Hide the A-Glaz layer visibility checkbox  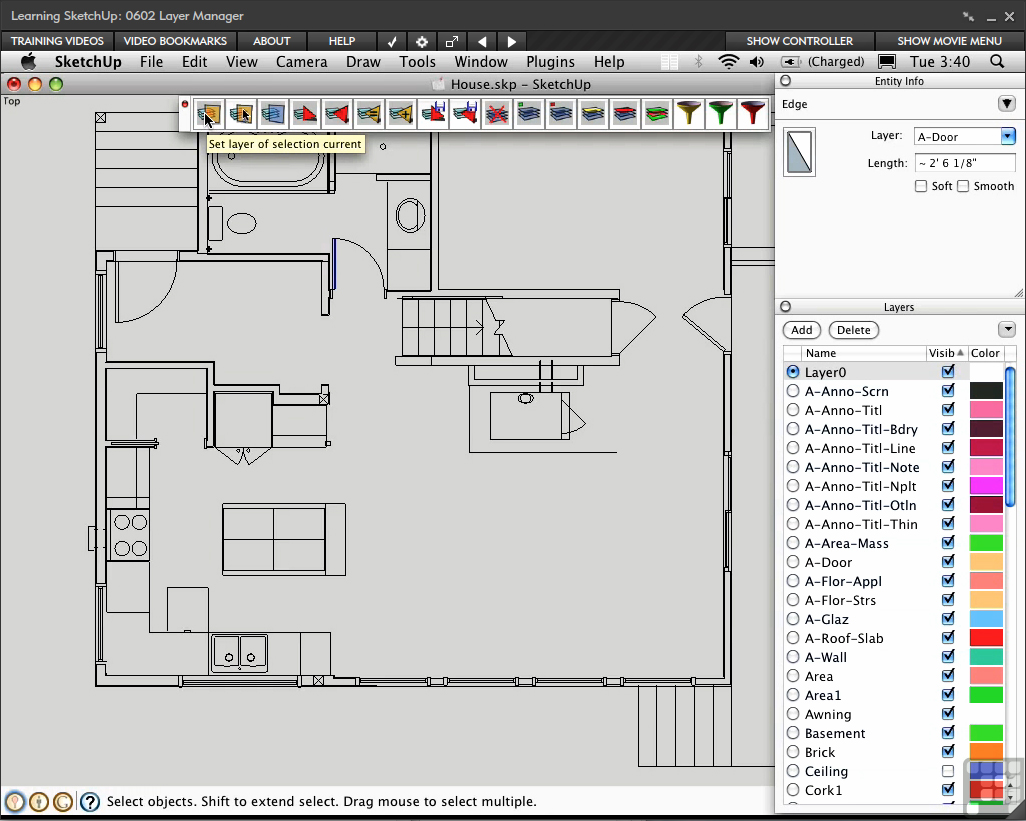[947, 618]
